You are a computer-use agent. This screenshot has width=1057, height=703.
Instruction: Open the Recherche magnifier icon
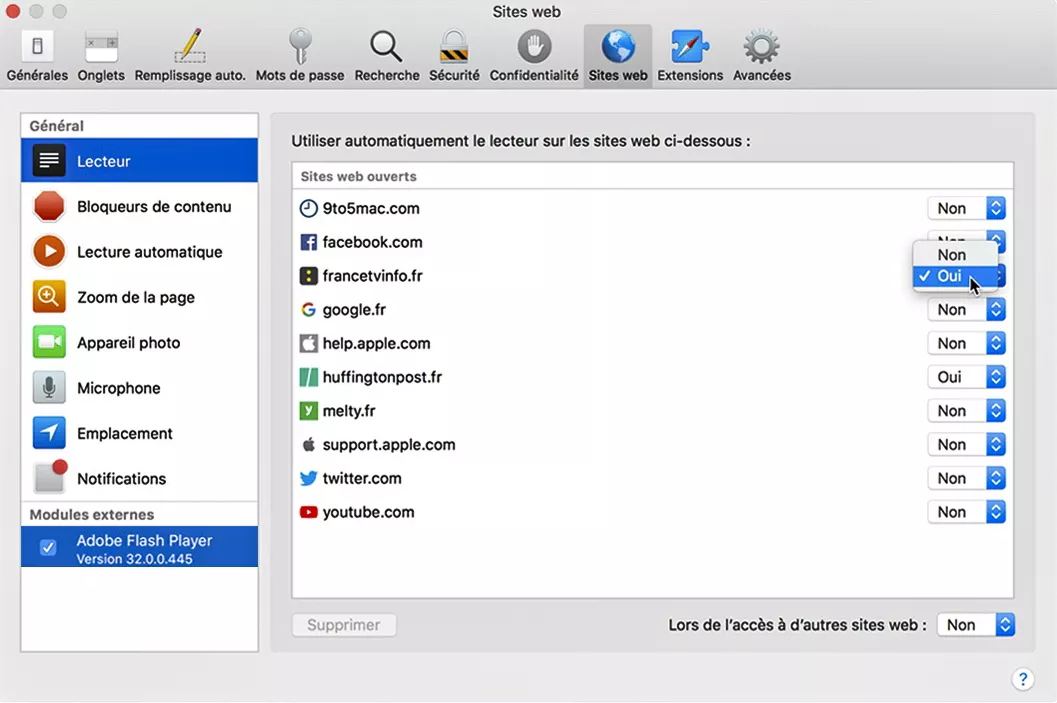(386, 47)
